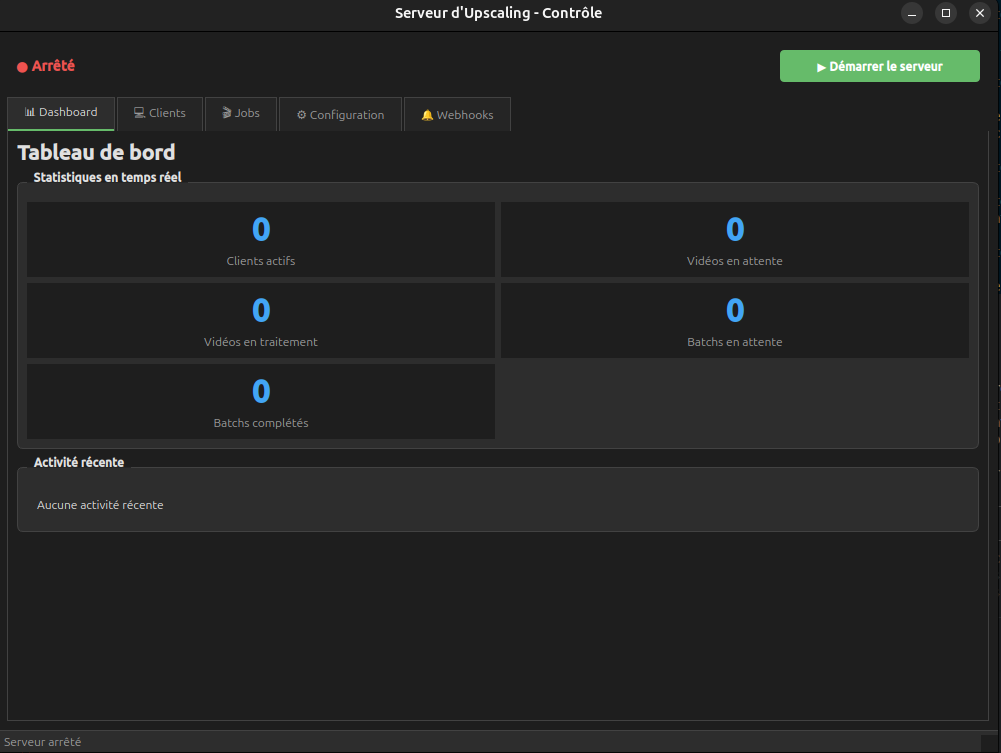Screen dimensions: 1001x753
Task: Click the Serveur arrêté status bar text
Action: coord(43,741)
